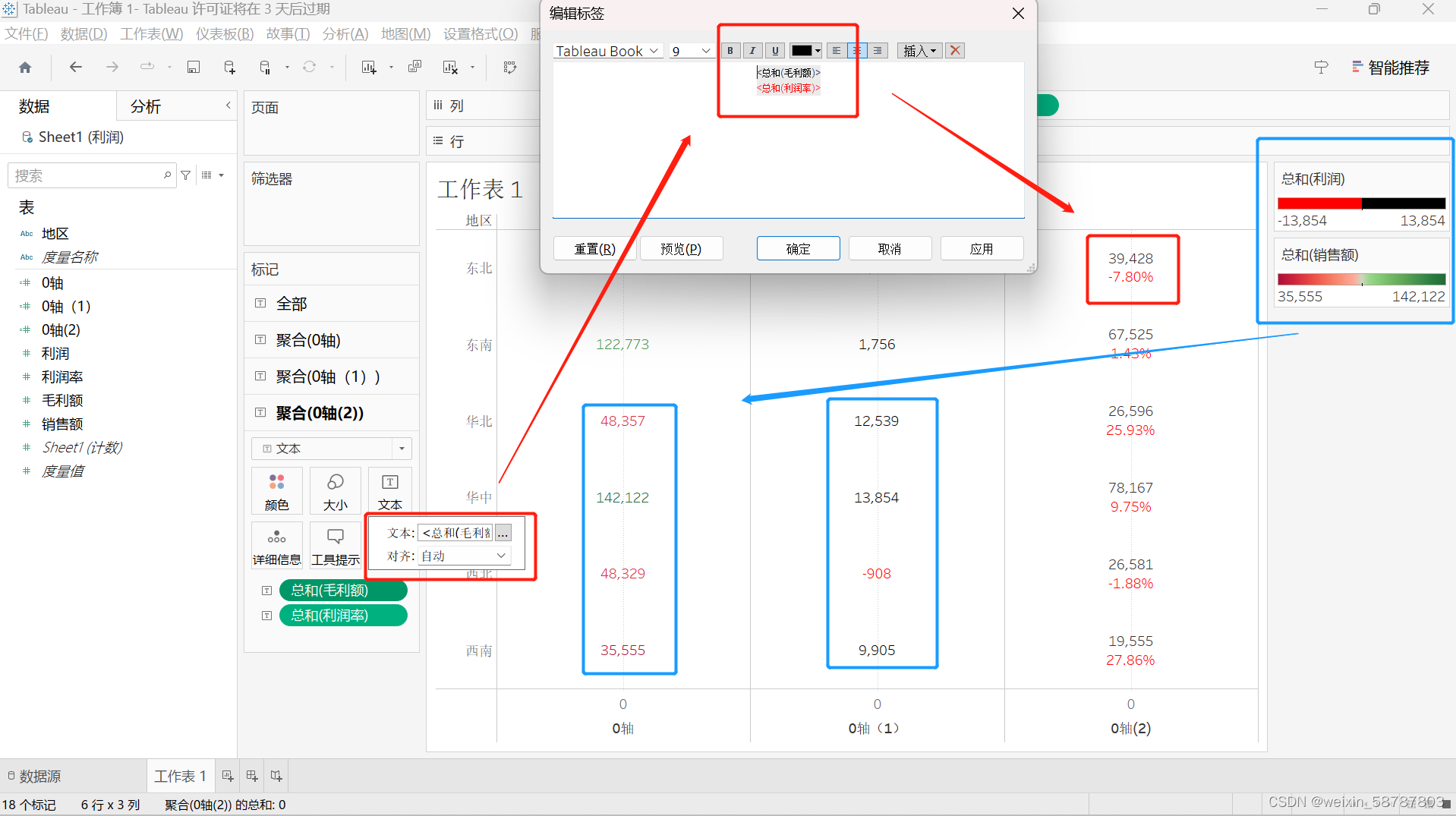The height and width of the screenshot is (816, 1456).
Task: Open the font color swatch in label editor
Action: (x=805, y=50)
